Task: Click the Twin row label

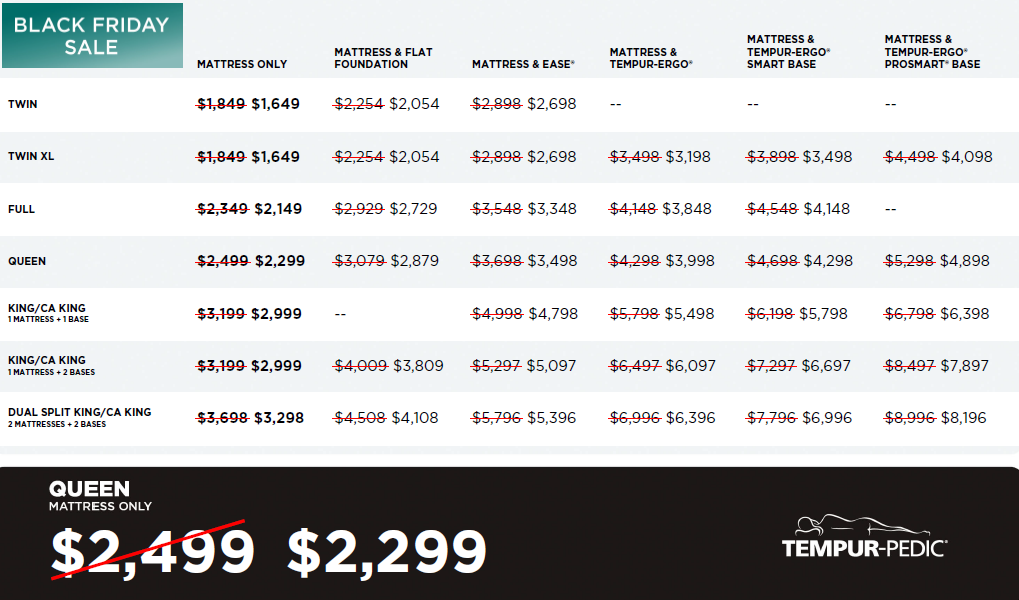Action: click(x=22, y=104)
